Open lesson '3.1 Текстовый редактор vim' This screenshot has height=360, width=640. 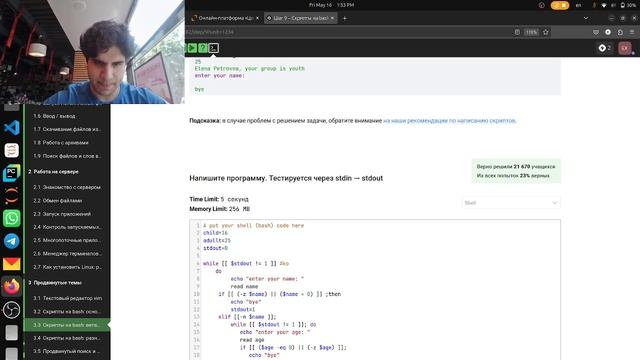[67, 298]
